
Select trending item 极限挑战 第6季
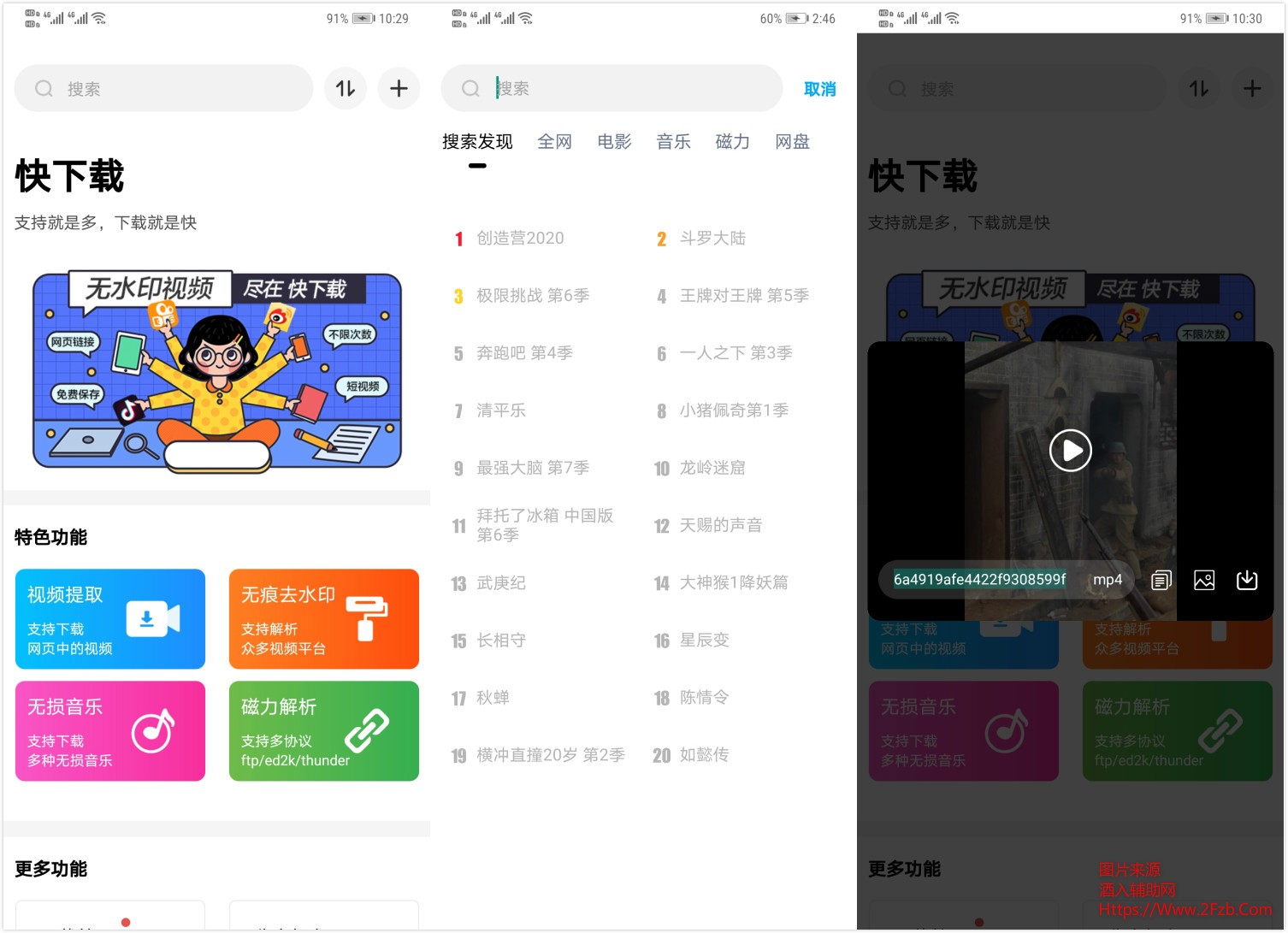click(533, 296)
